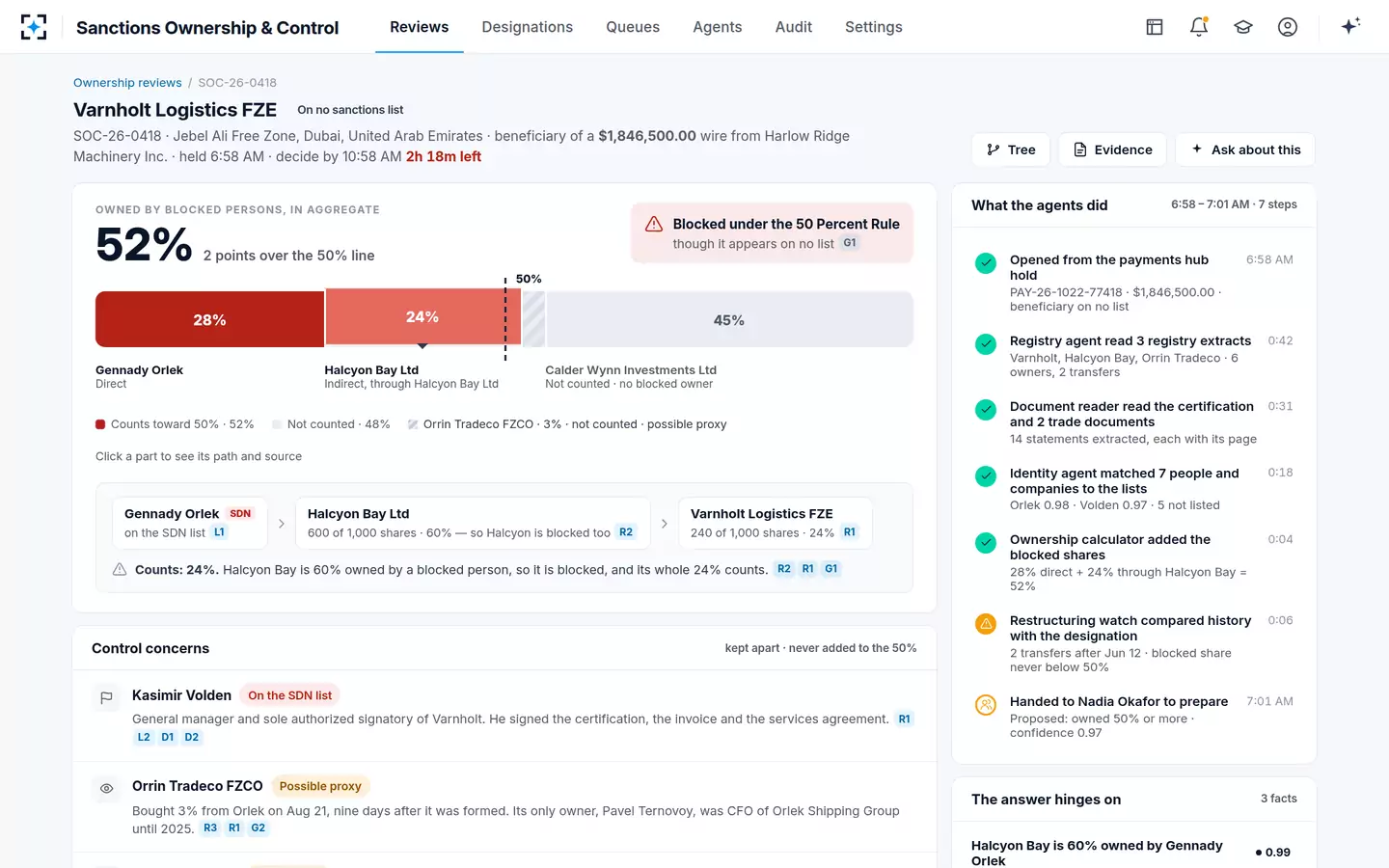Click the flag icon beside Kasimir Volden
Screen dimensions: 1389x868
[107, 697]
